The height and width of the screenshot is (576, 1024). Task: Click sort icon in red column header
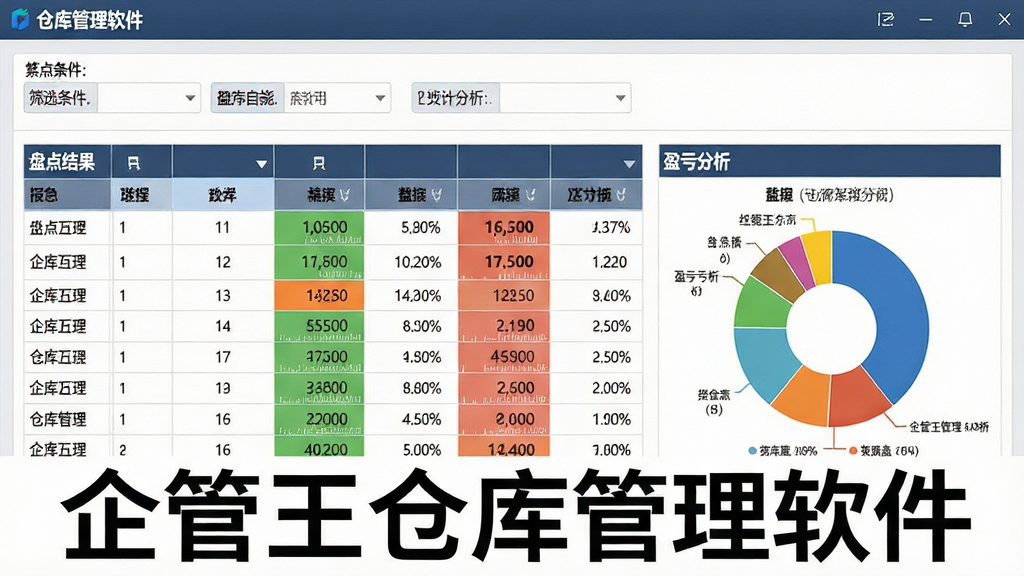pyautogui.click(x=530, y=195)
